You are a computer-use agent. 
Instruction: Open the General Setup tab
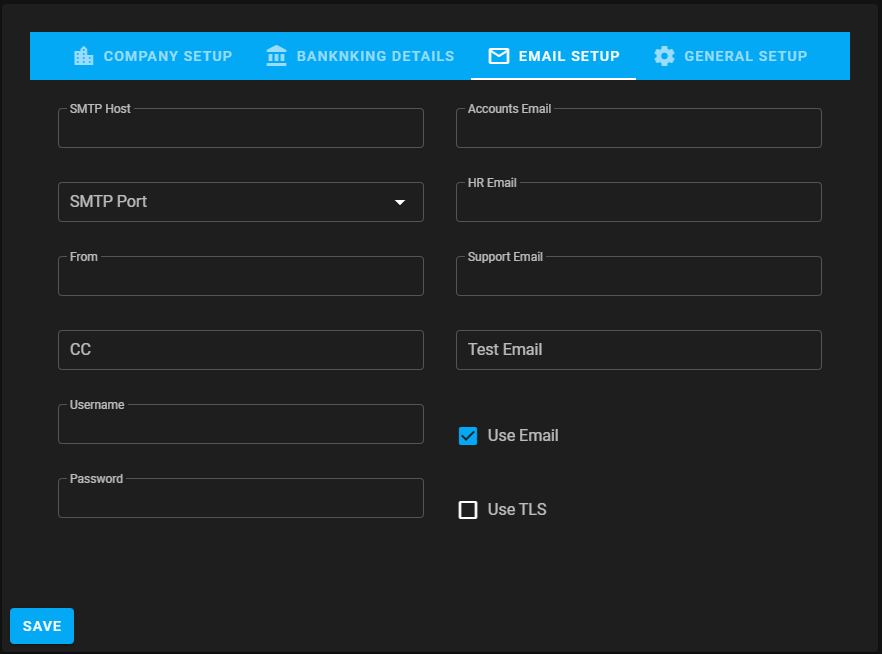(x=731, y=56)
